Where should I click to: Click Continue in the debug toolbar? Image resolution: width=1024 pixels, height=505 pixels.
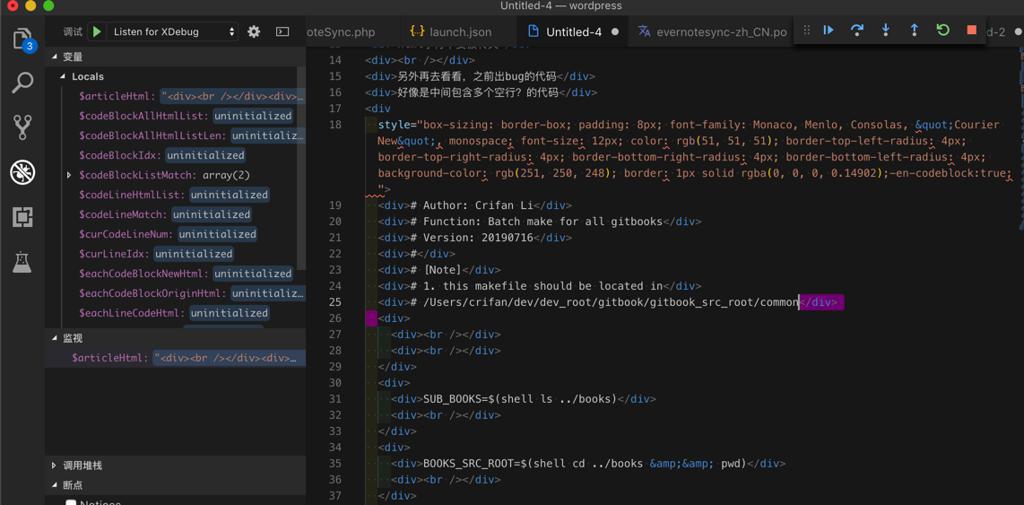(x=828, y=31)
